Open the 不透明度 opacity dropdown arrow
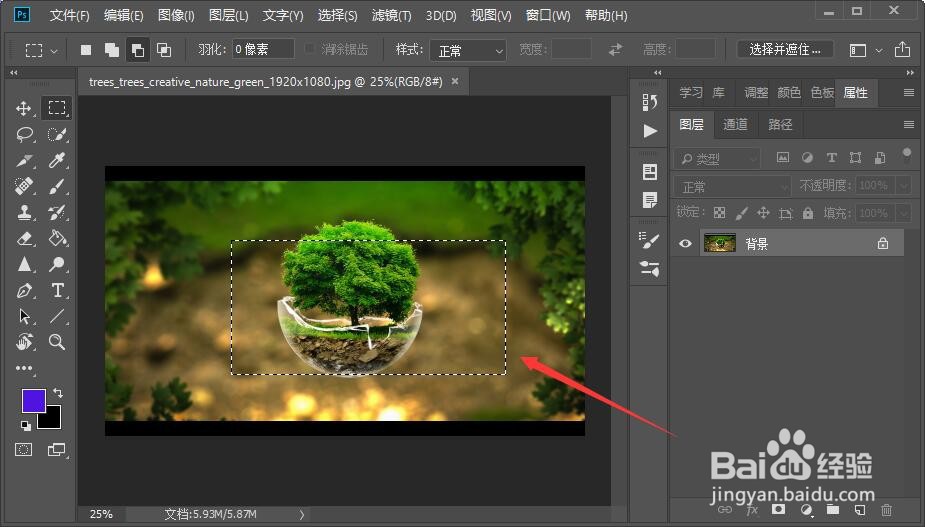Screen dimensions: 925x527 904,186
